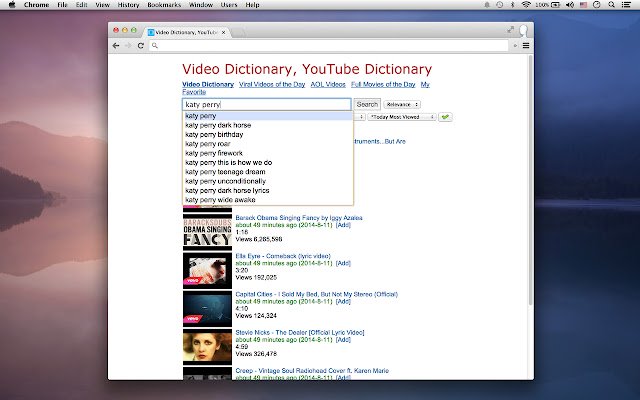The width and height of the screenshot is (640, 400).
Task: Open Stevie Nicks - The Dealer link
Action: (300, 333)
